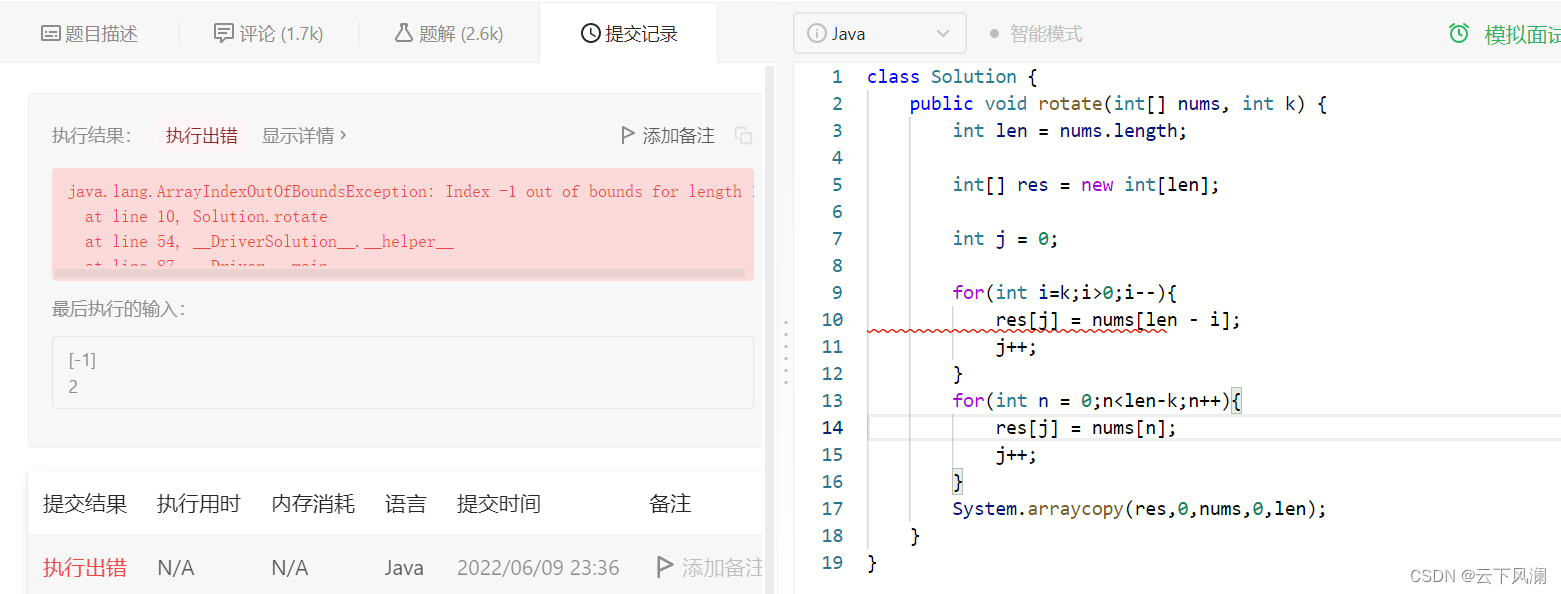Click the 内存消耗 column header
This screenshot has height=594, width=1561.
pyautogui.click(x=313, y=503)
